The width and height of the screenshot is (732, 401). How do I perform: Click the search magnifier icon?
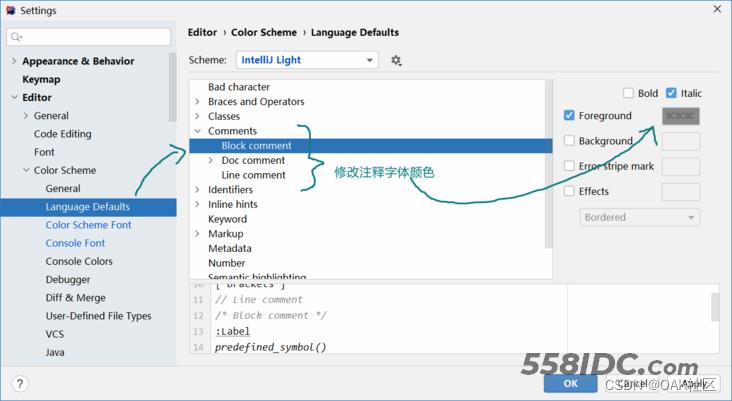[x=16, y=37]
